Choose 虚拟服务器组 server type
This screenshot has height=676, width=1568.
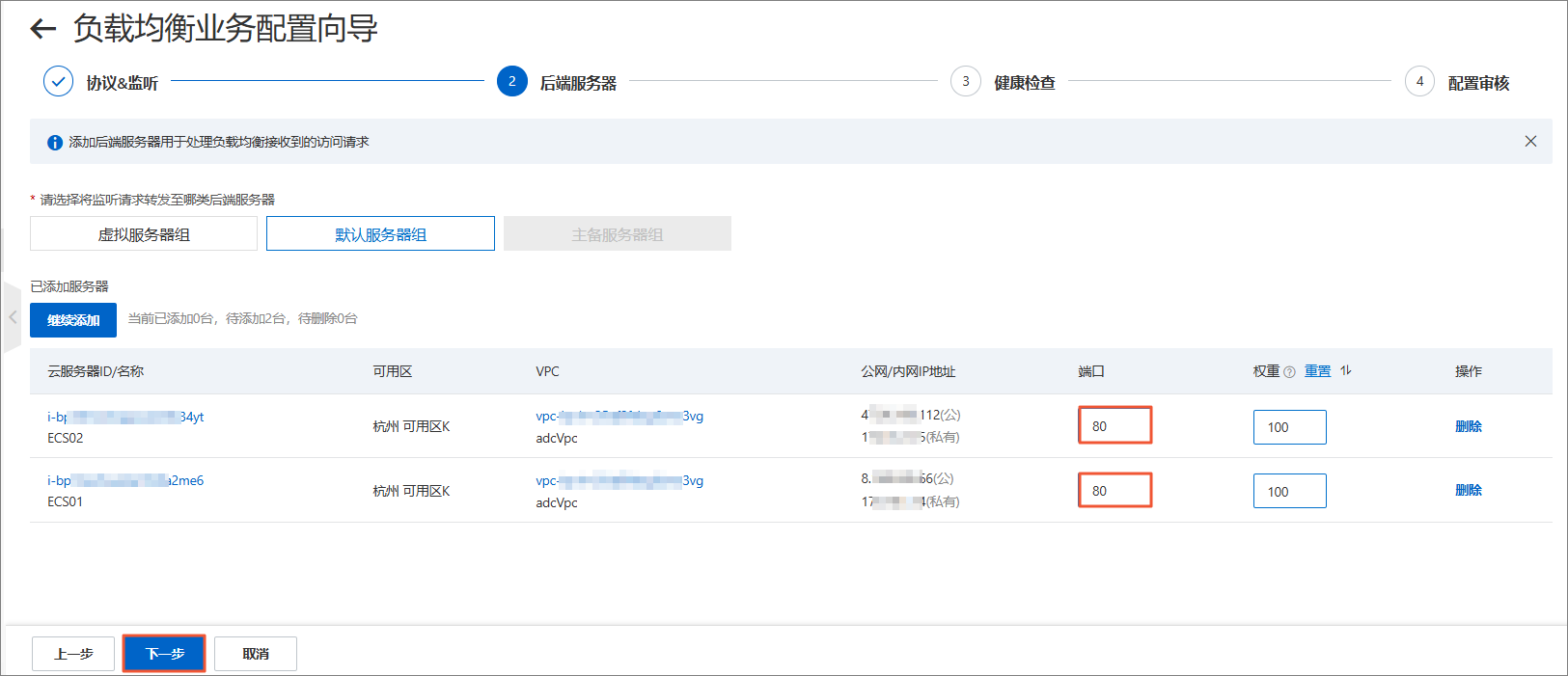(x=144, y=233)
